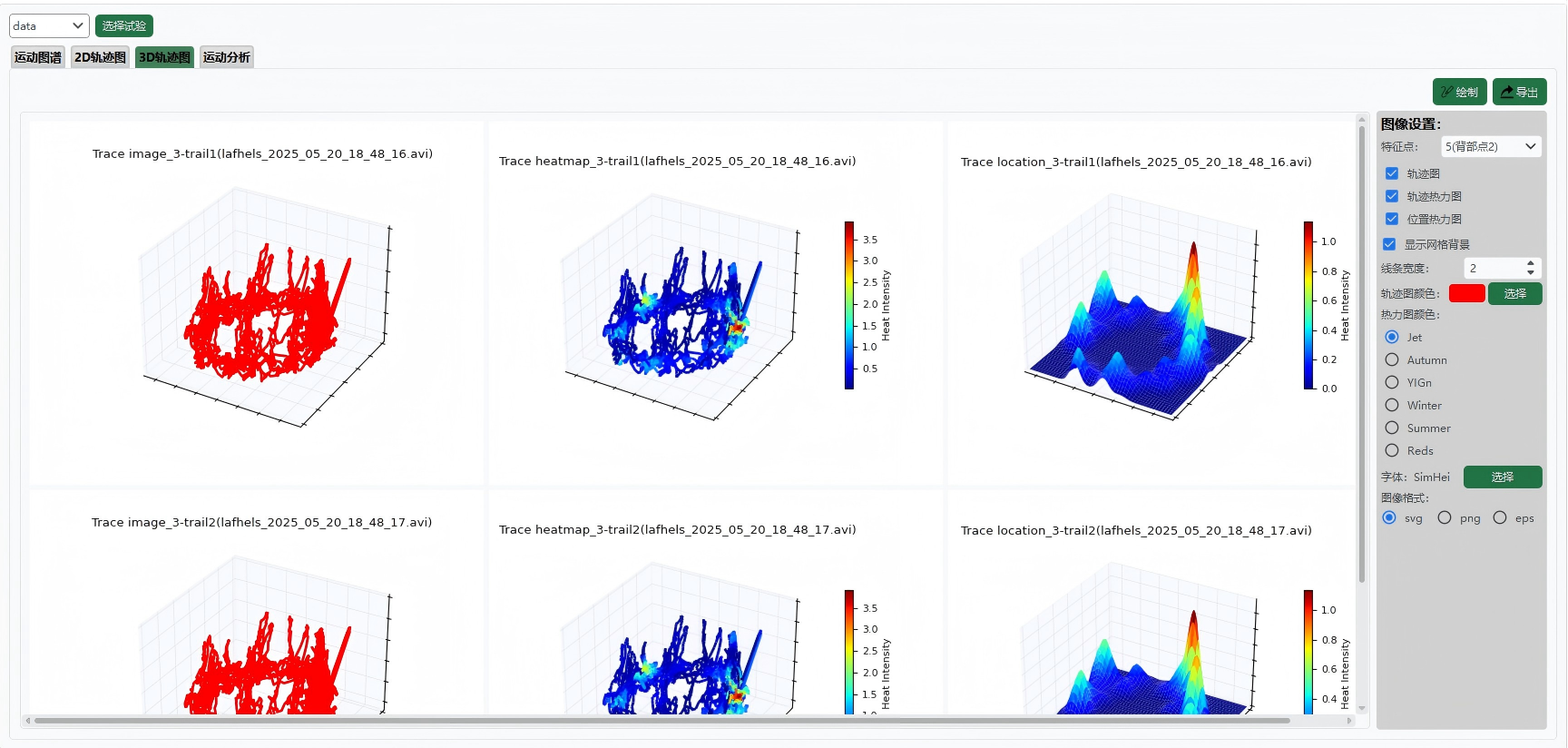Open the 特征点 dropdown showing 5(背部点2)

(1491, 146)
